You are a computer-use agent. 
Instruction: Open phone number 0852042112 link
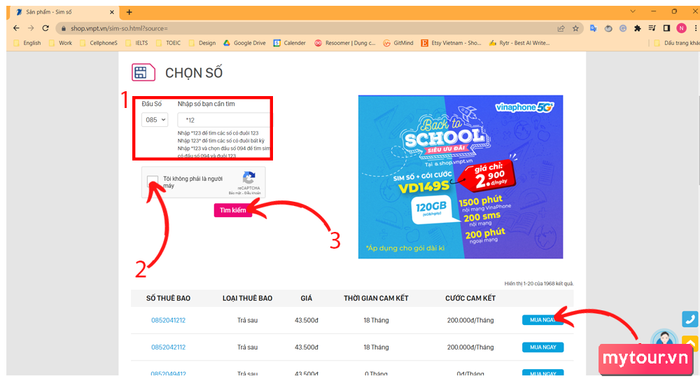point(168,347)
